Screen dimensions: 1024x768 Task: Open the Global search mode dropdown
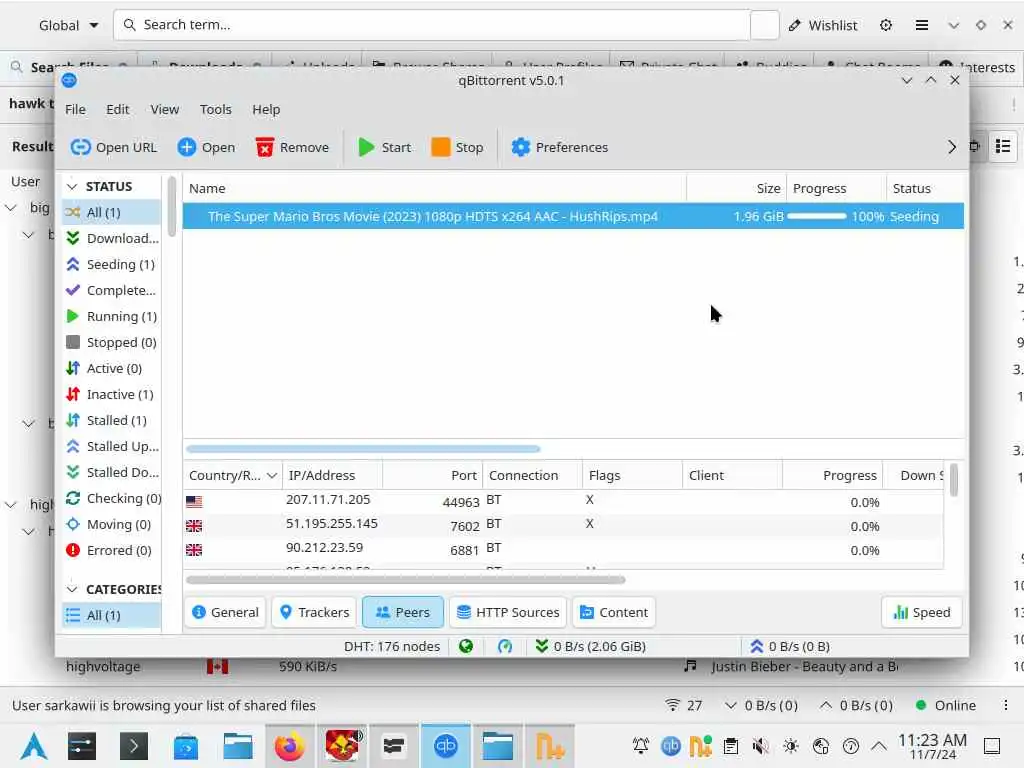68,25
